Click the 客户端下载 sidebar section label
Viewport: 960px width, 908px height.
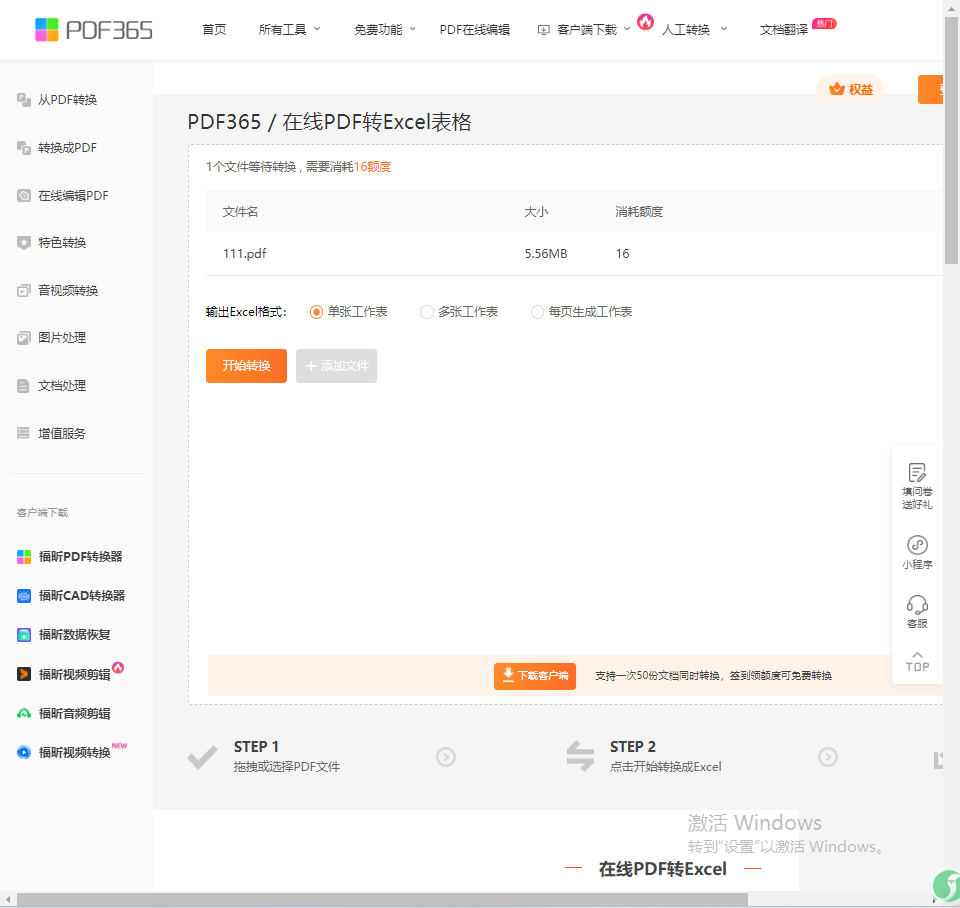[x=42, y=512]
